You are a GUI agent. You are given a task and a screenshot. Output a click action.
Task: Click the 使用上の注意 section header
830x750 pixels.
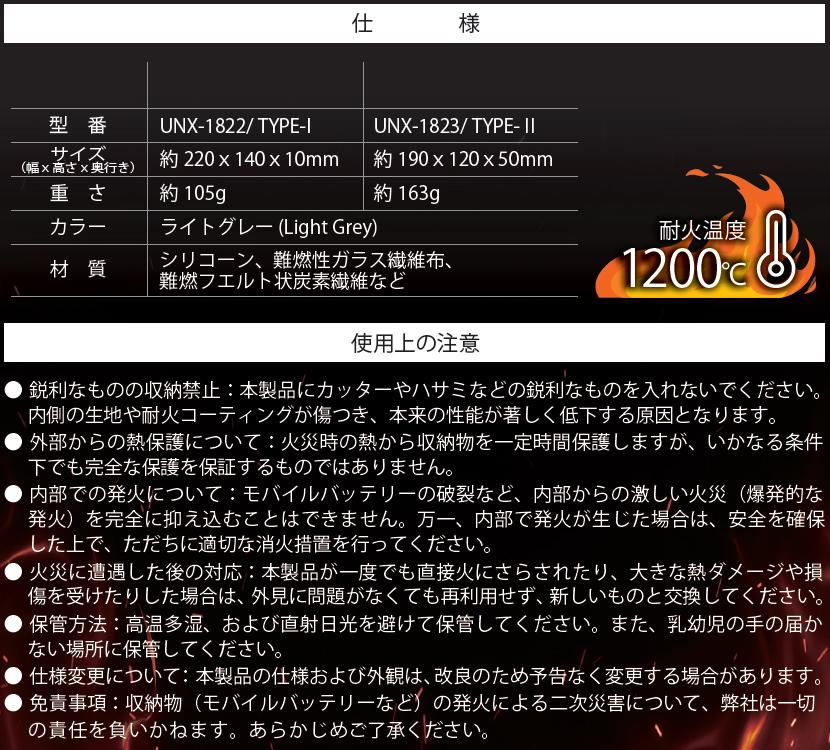414,343
